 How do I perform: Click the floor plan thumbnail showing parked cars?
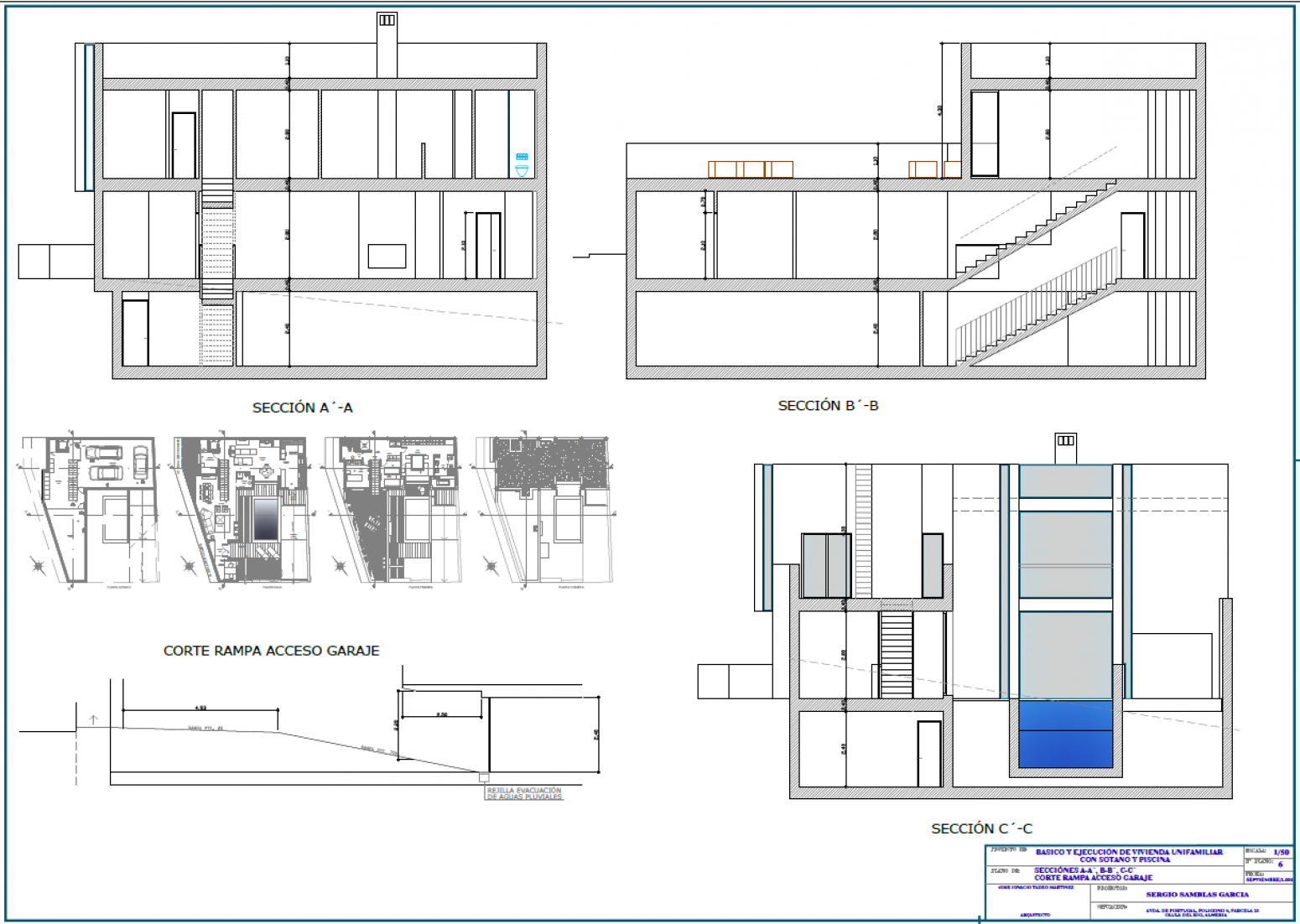[x=90, y=511]
